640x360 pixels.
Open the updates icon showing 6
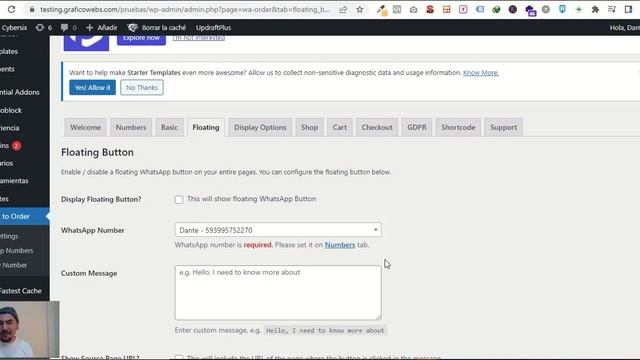click(44, 27)
